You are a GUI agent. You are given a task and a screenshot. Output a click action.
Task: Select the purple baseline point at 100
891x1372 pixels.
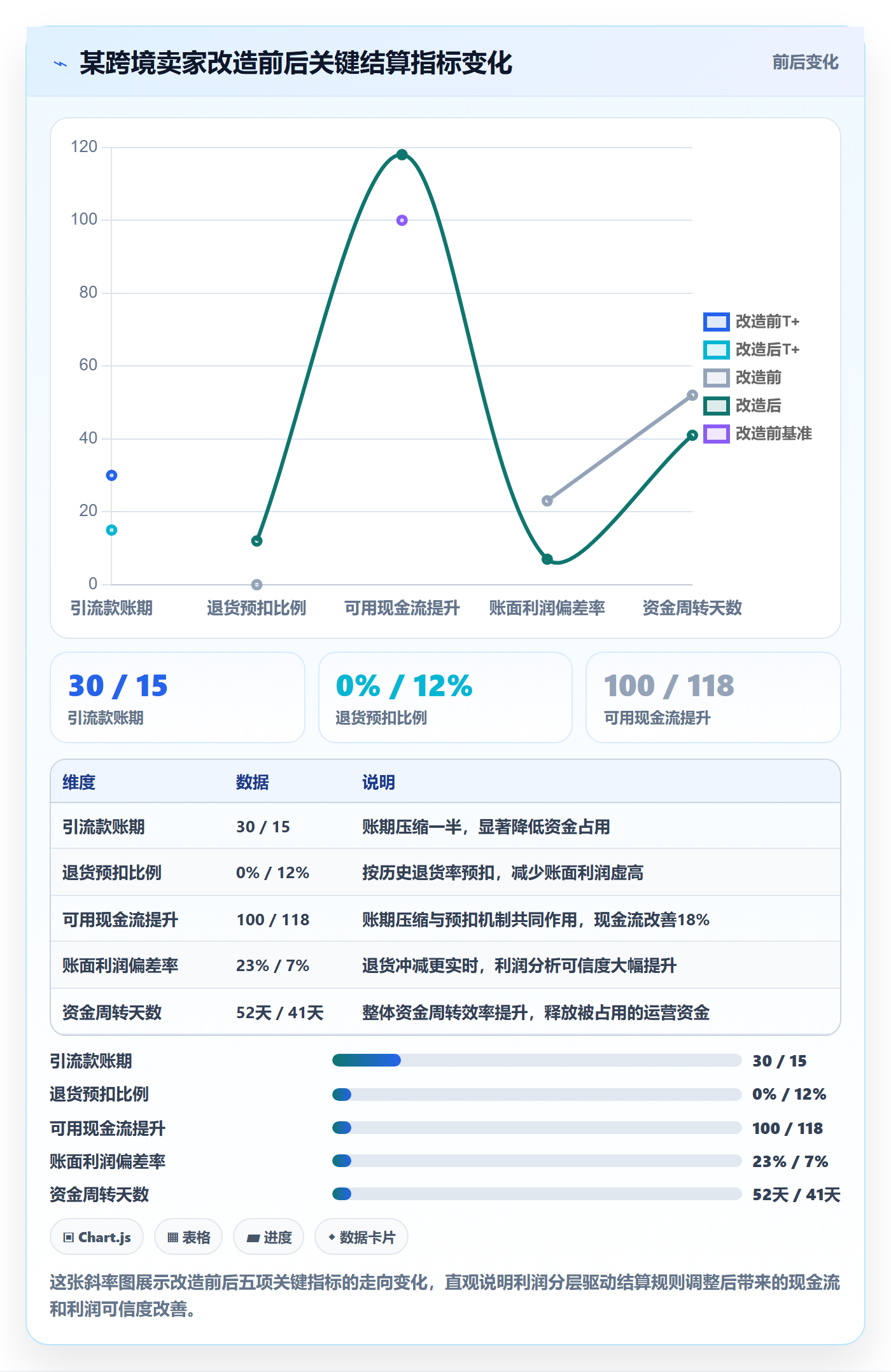(402, 220)
